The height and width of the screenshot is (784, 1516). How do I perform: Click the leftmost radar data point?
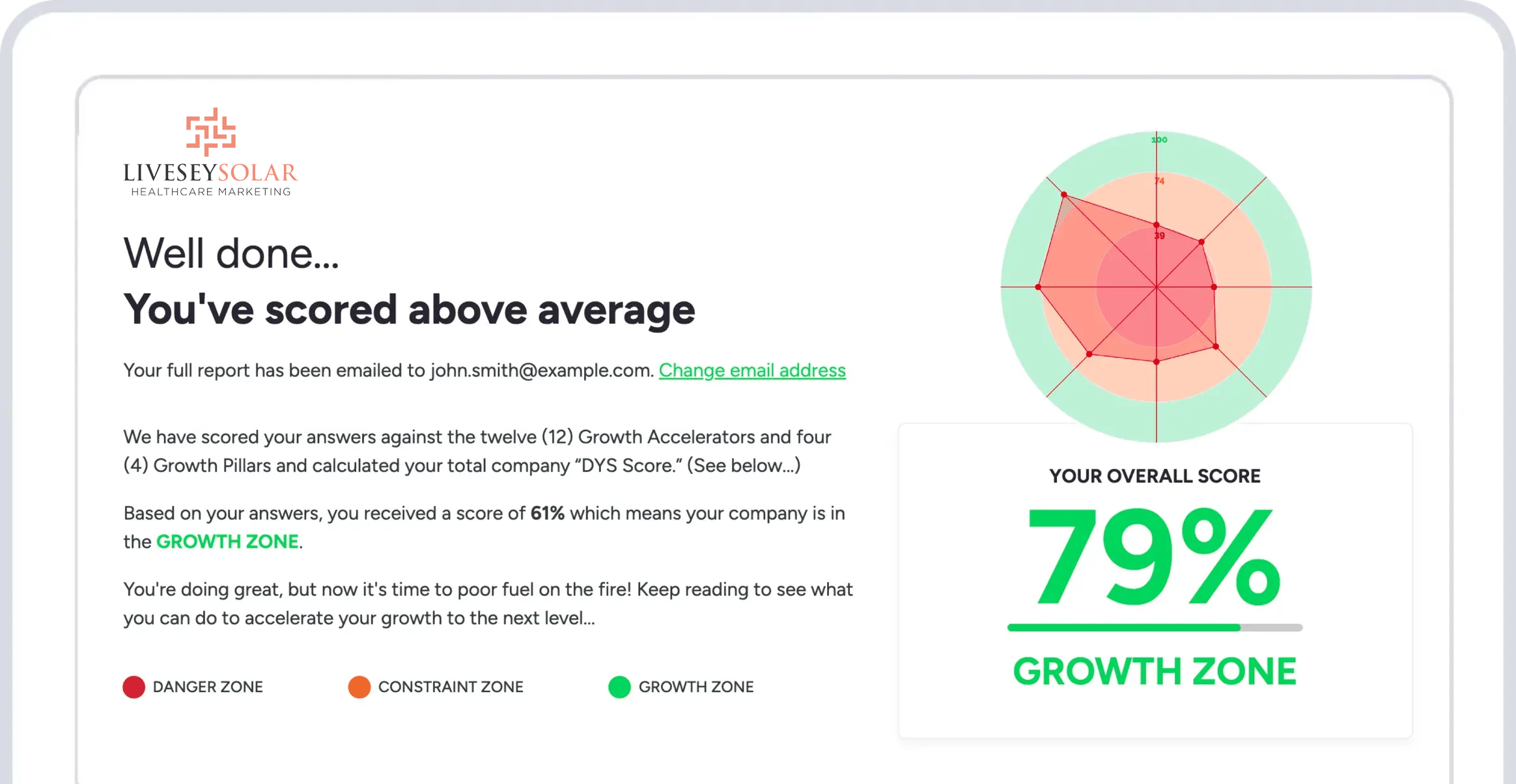(1038, 287)
